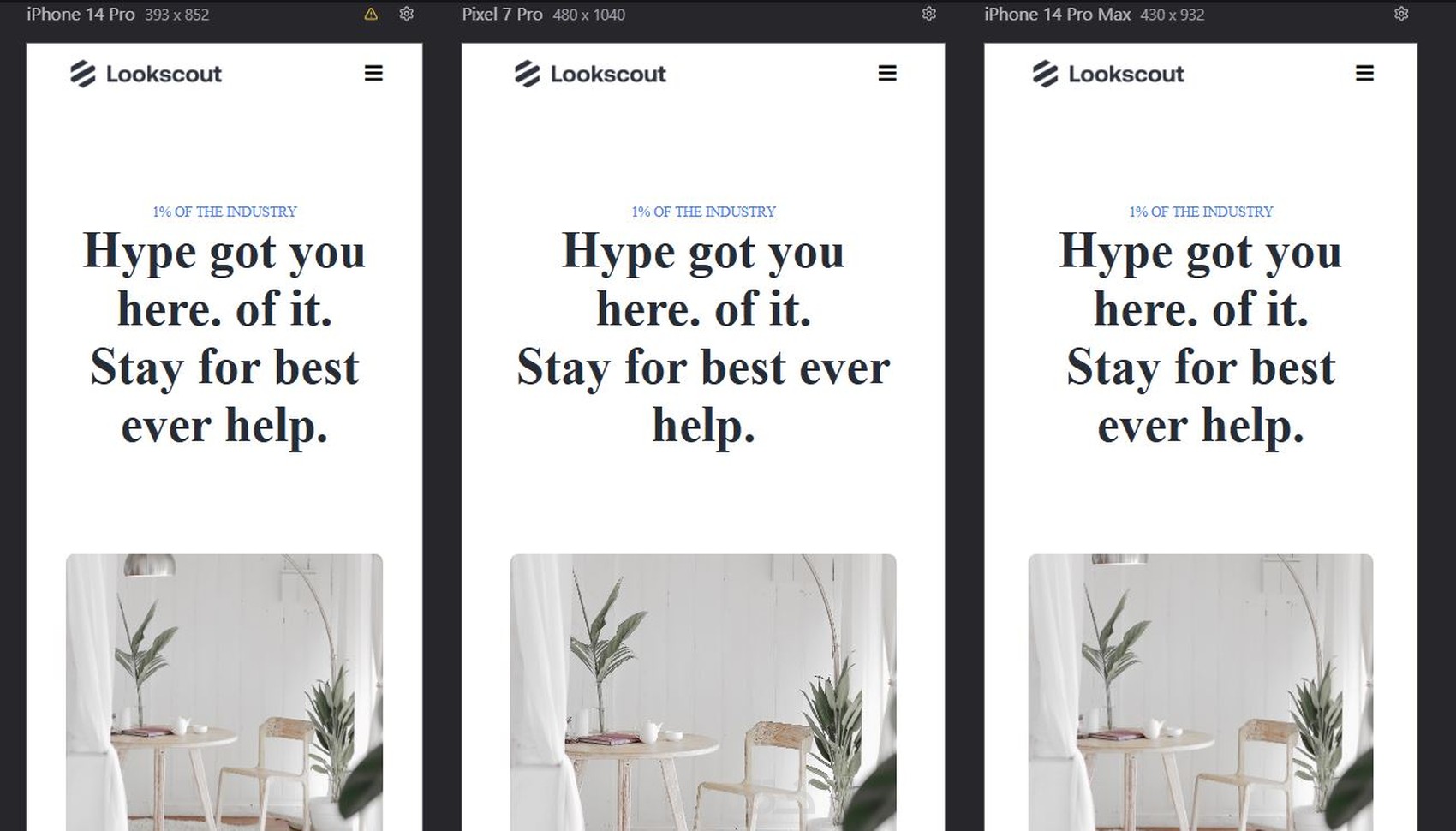Click warning triangle icon on iPhone 14 Pro
Screen dimensions: 1456x831
(371, 14)
